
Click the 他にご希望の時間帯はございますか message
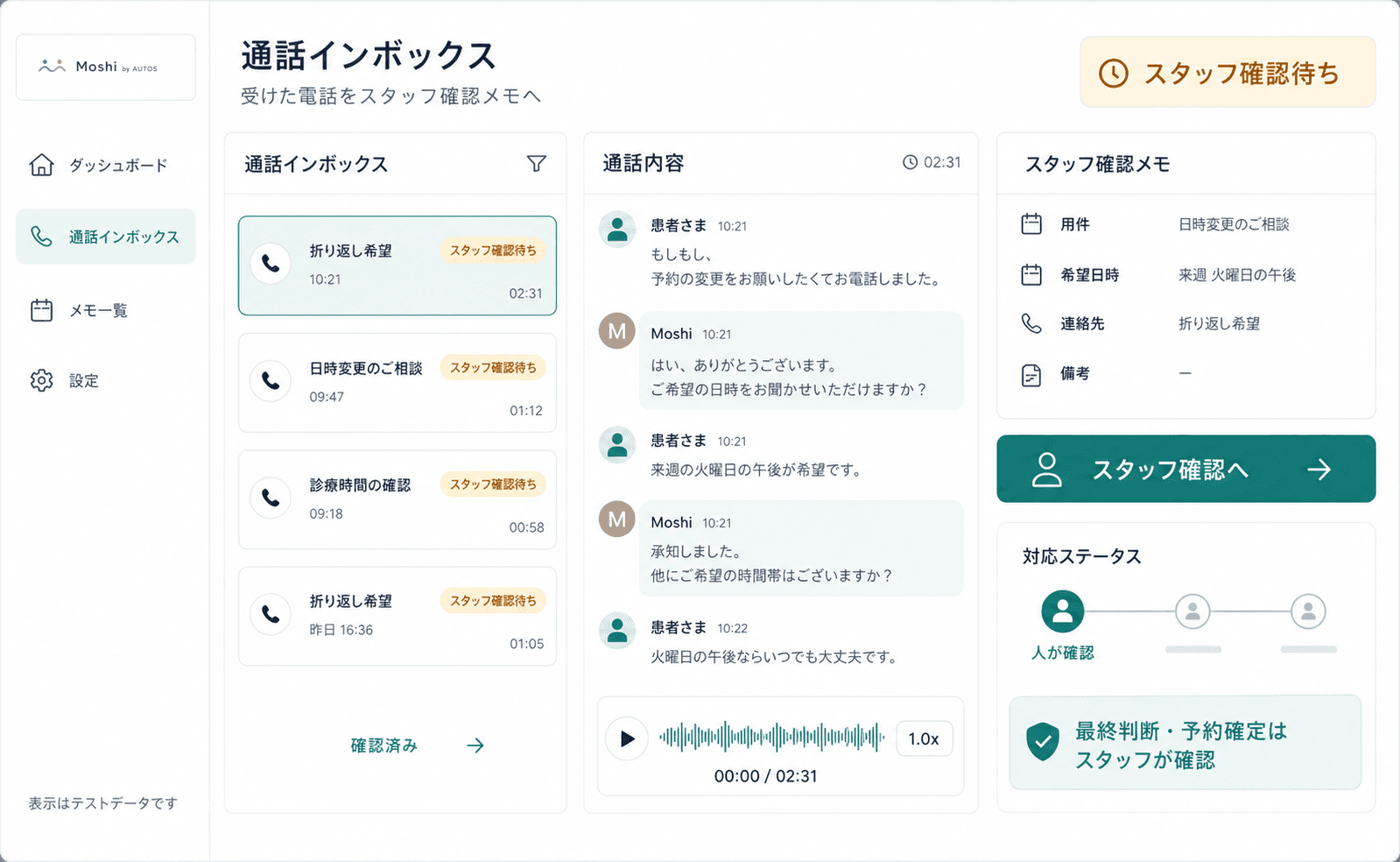(770, 576)
